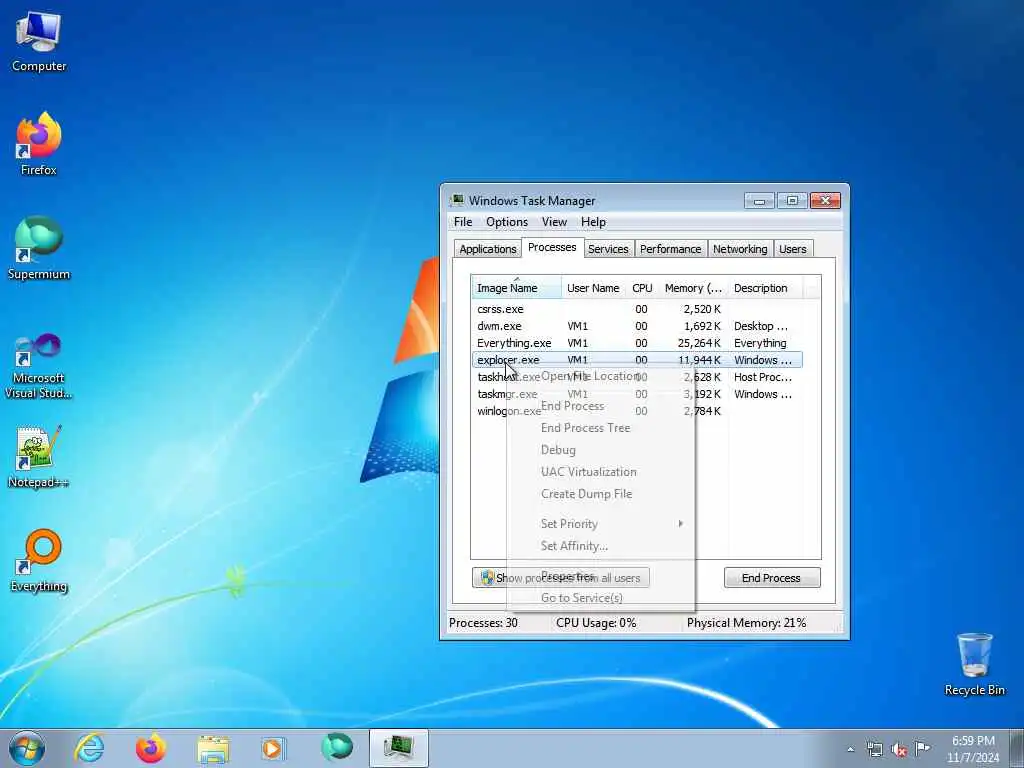Image resolution: width=1024 pixels, height=768 pixels.
Task: Sort by the Memory column header
Action: [694, 288]
